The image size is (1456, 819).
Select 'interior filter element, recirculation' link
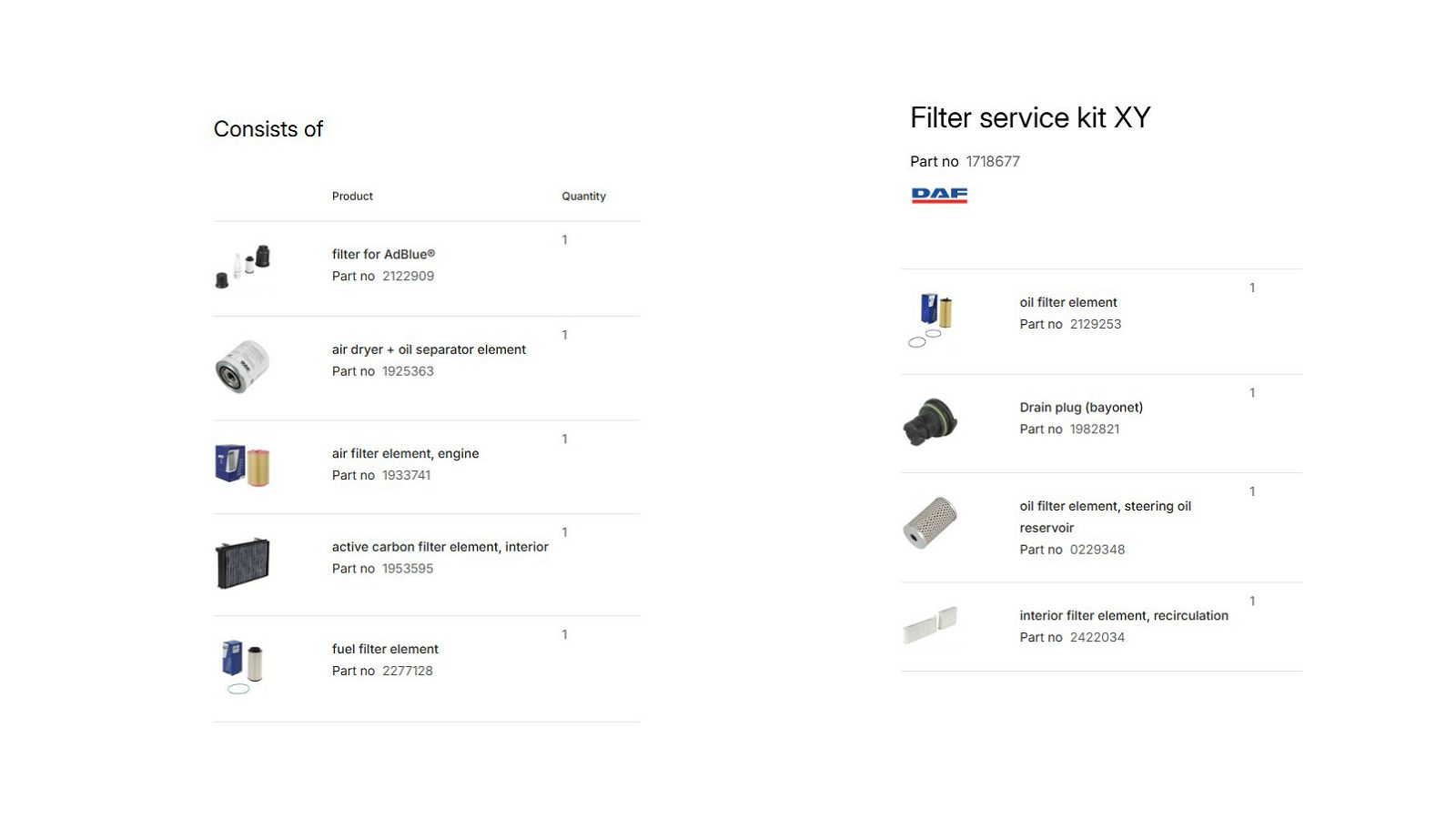(1124, 616)
